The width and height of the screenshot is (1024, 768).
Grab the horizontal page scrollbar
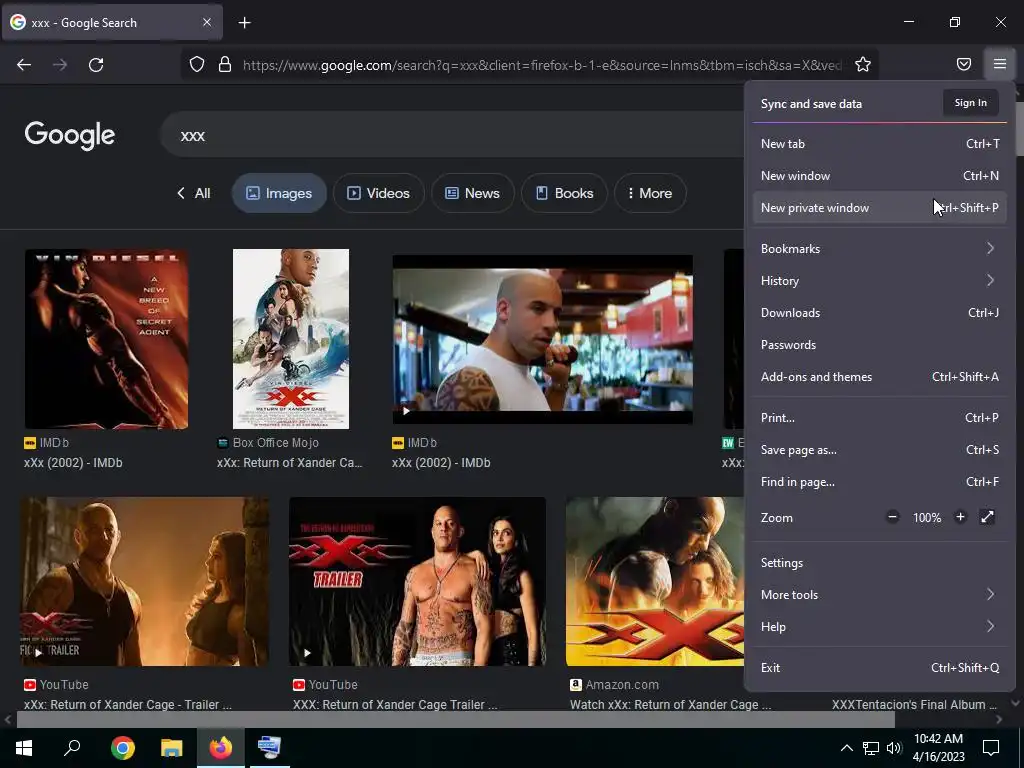pyautogui.click(x=455, y=720)
